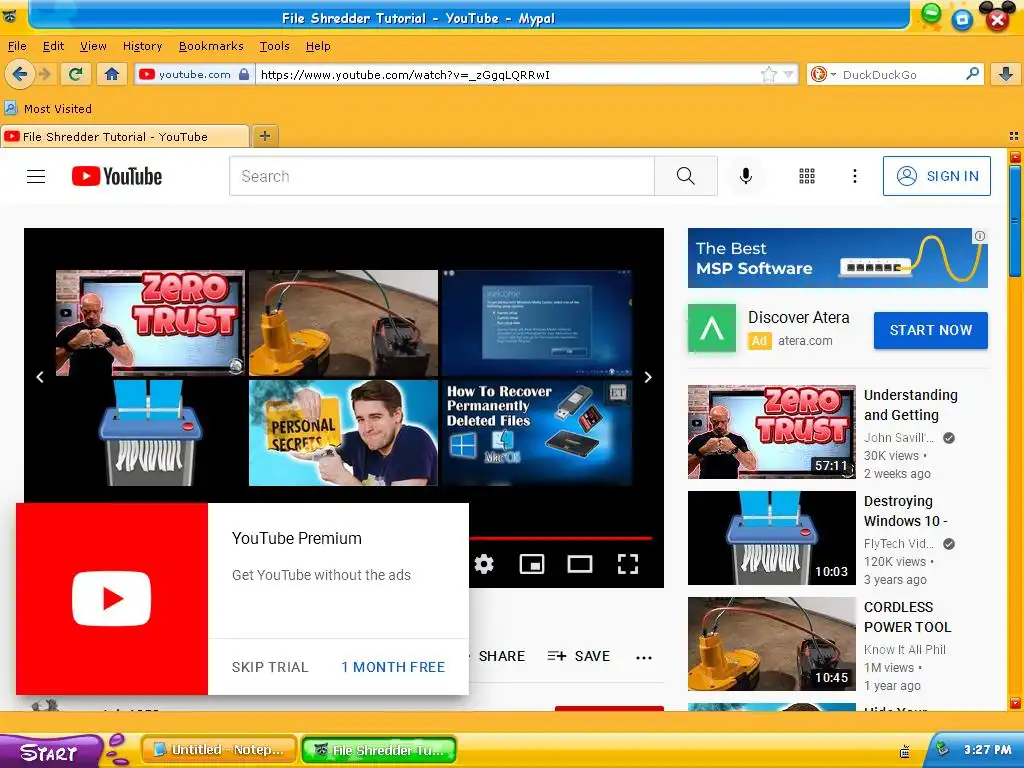Click the SHARE button below video
The image size is (1024, 768).
point(502,656)
